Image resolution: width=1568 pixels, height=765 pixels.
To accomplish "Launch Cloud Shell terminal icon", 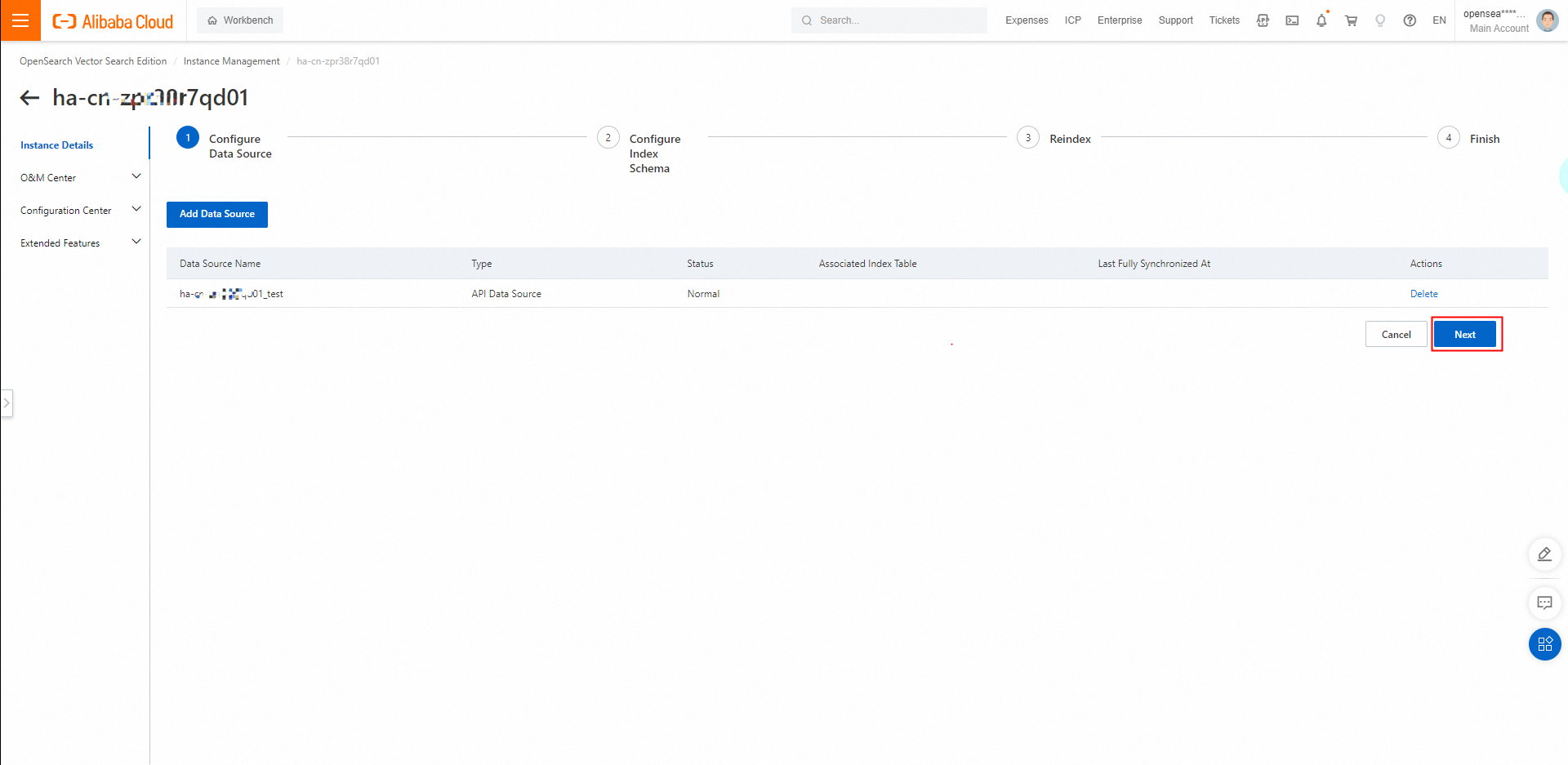I will (x=1292, y=20).
